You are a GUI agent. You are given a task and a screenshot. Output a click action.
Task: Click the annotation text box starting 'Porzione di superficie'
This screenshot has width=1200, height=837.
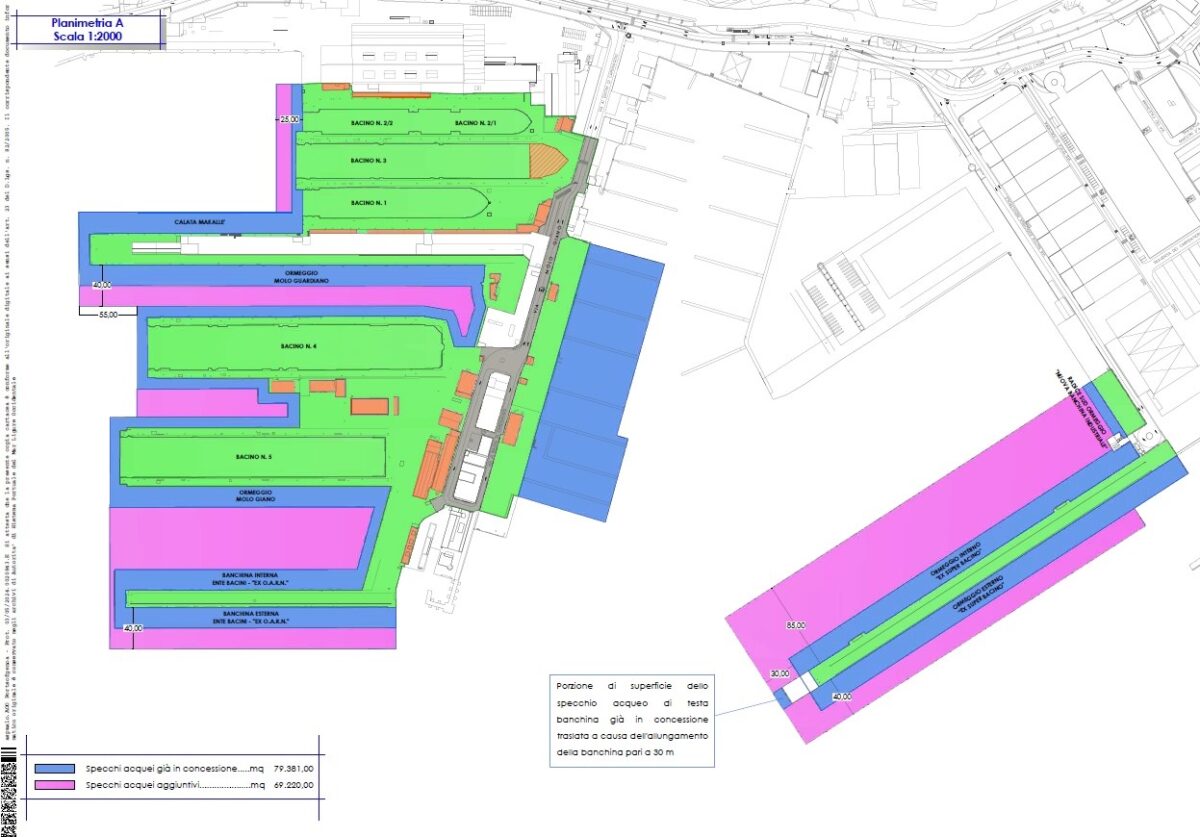pyautogui.click(x=632, y=721)
